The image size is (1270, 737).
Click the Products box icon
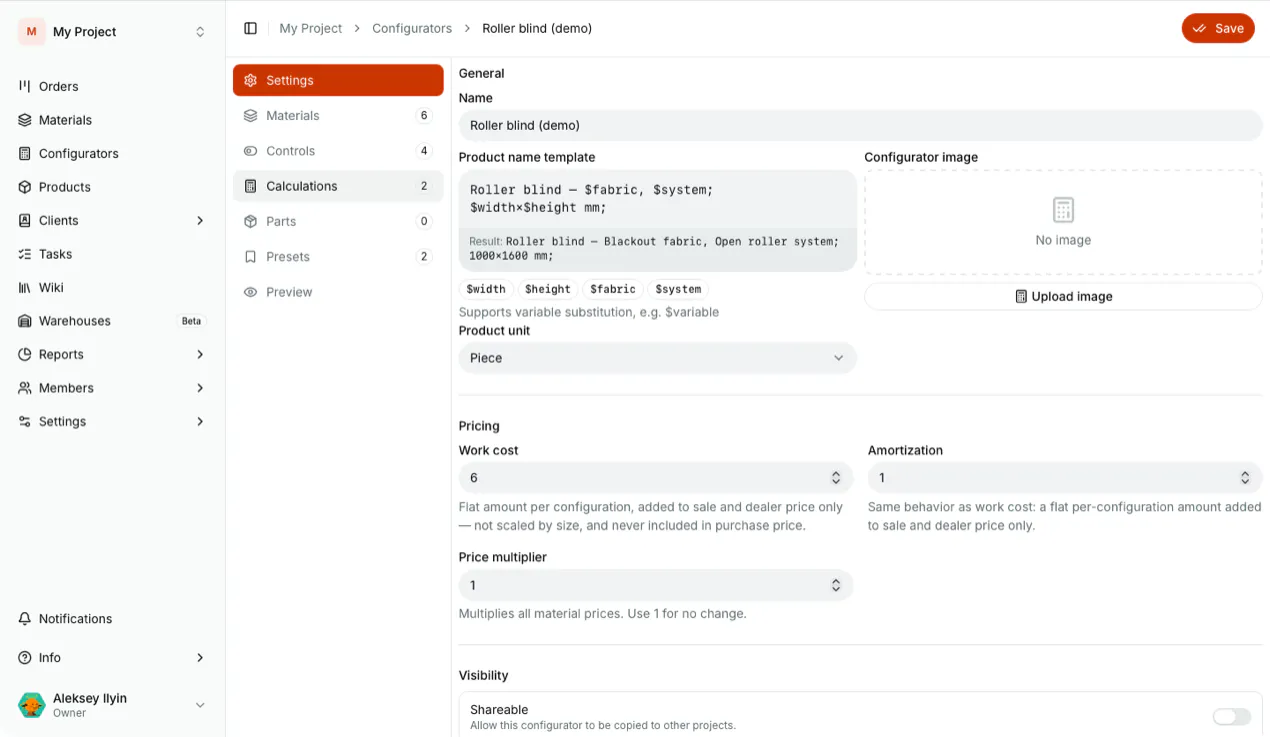25,187
